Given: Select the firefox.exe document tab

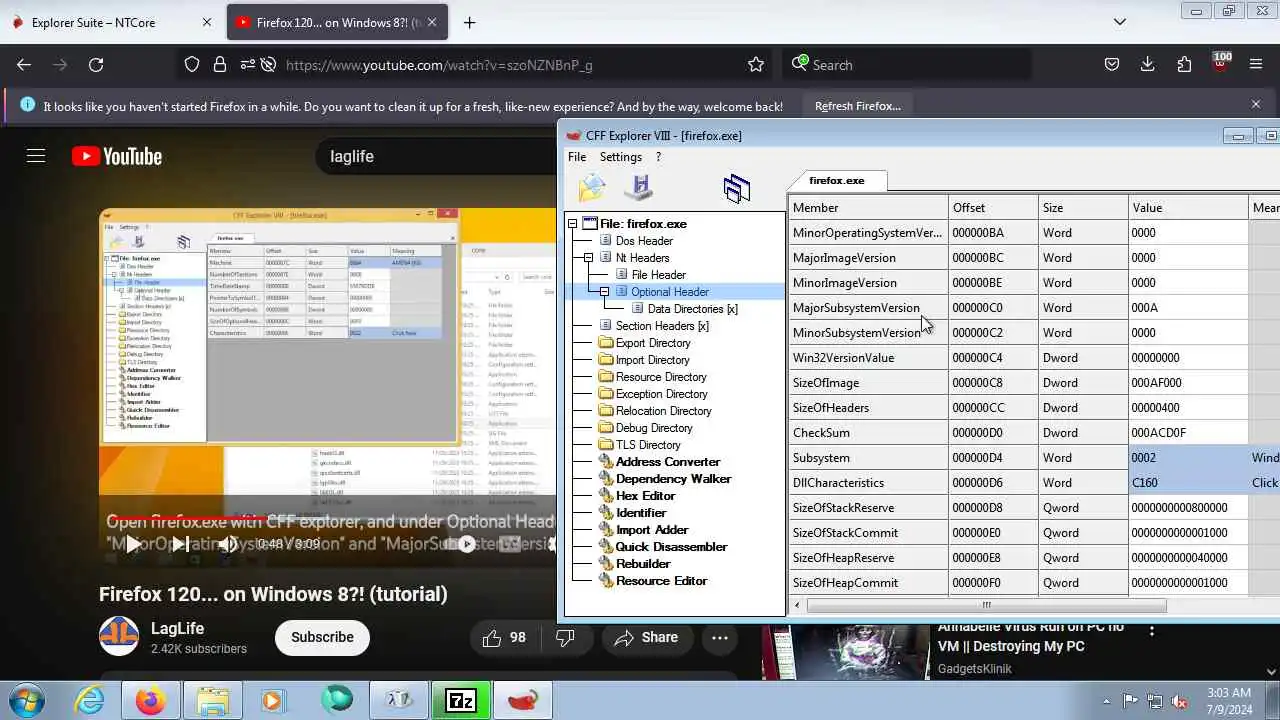Looking at the screenshot, I should [x=836, y=181].
